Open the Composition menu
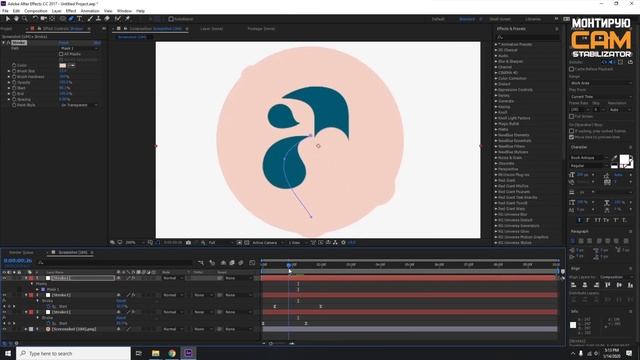 pyautogui.click(x=36, y=11)
